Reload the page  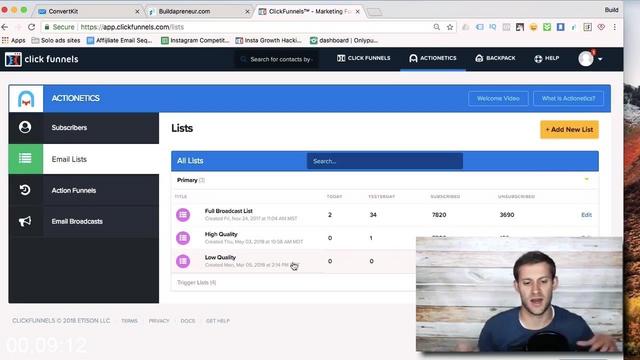pyautogui.click(x=31, y=27)
